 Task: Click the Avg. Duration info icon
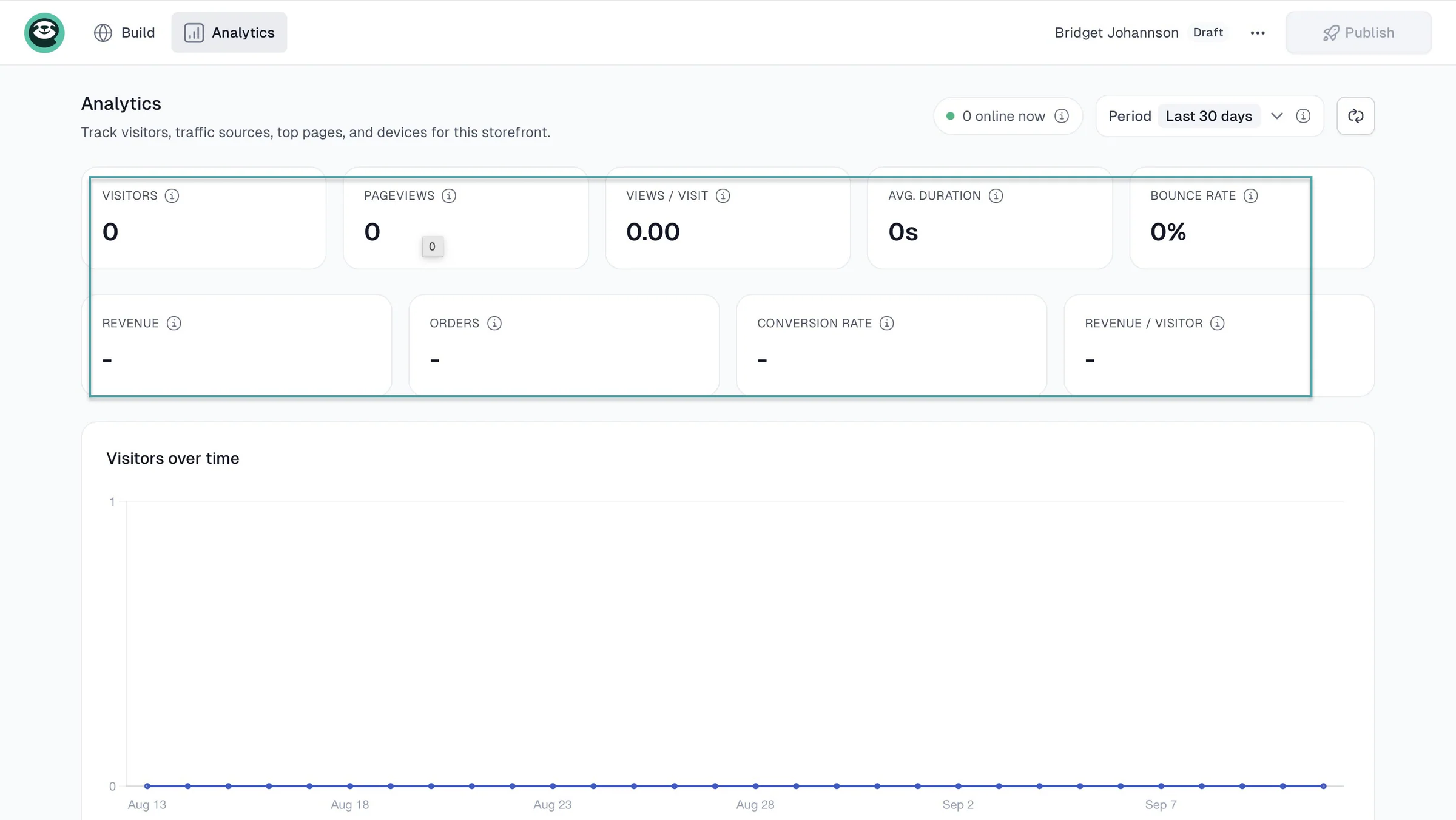tap(996, 195)
